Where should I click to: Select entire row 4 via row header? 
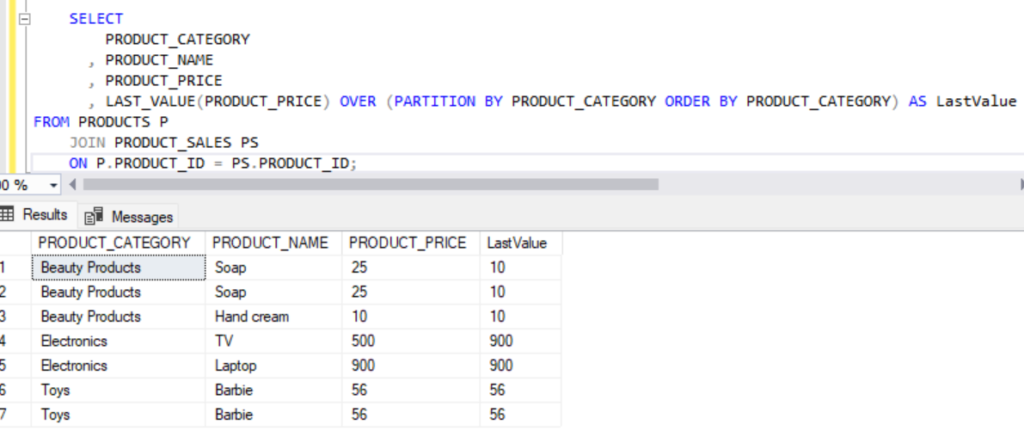click(x=12, y=341)
